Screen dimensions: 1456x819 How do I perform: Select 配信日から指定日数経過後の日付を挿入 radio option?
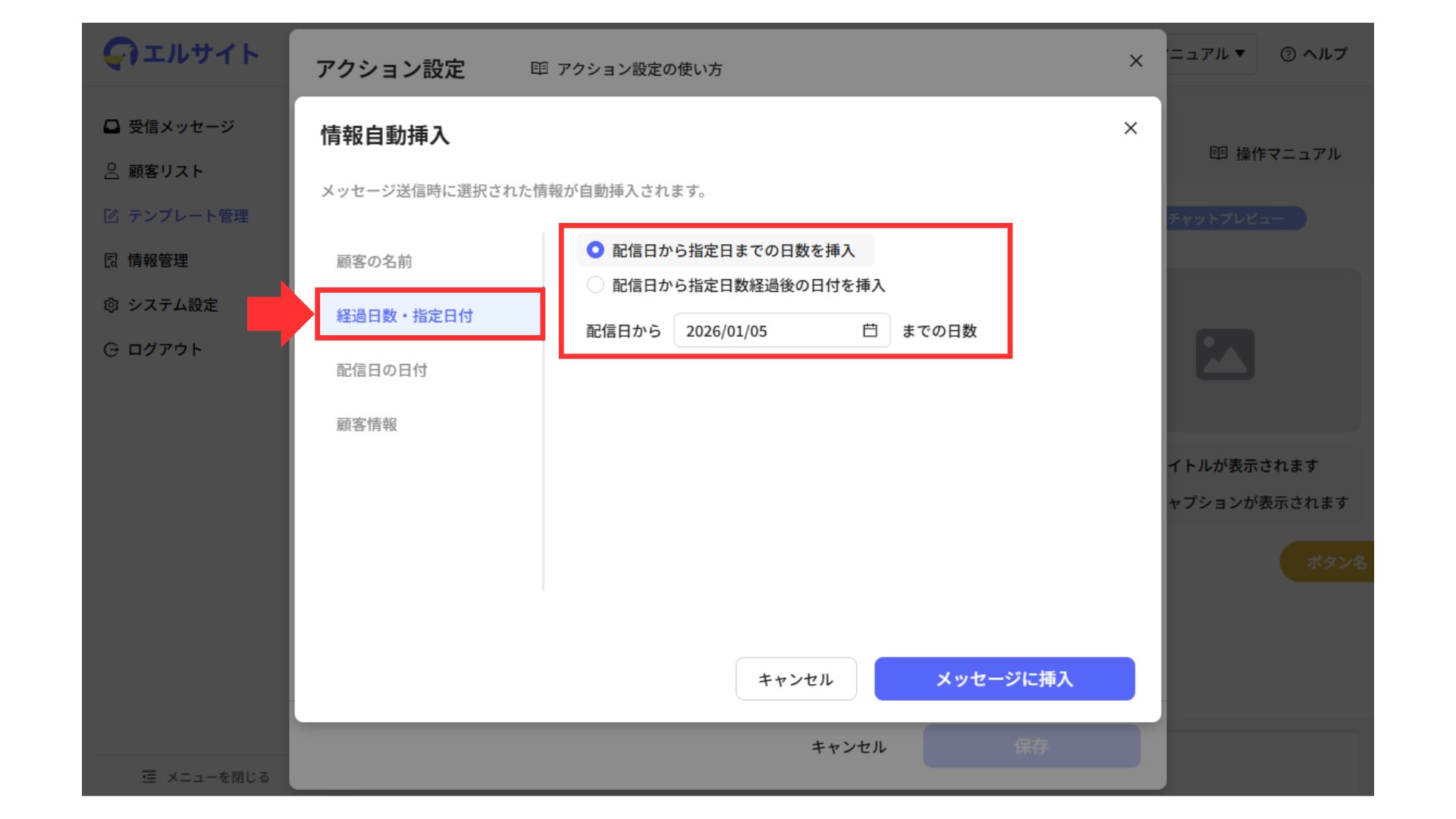tap(595, 285)
